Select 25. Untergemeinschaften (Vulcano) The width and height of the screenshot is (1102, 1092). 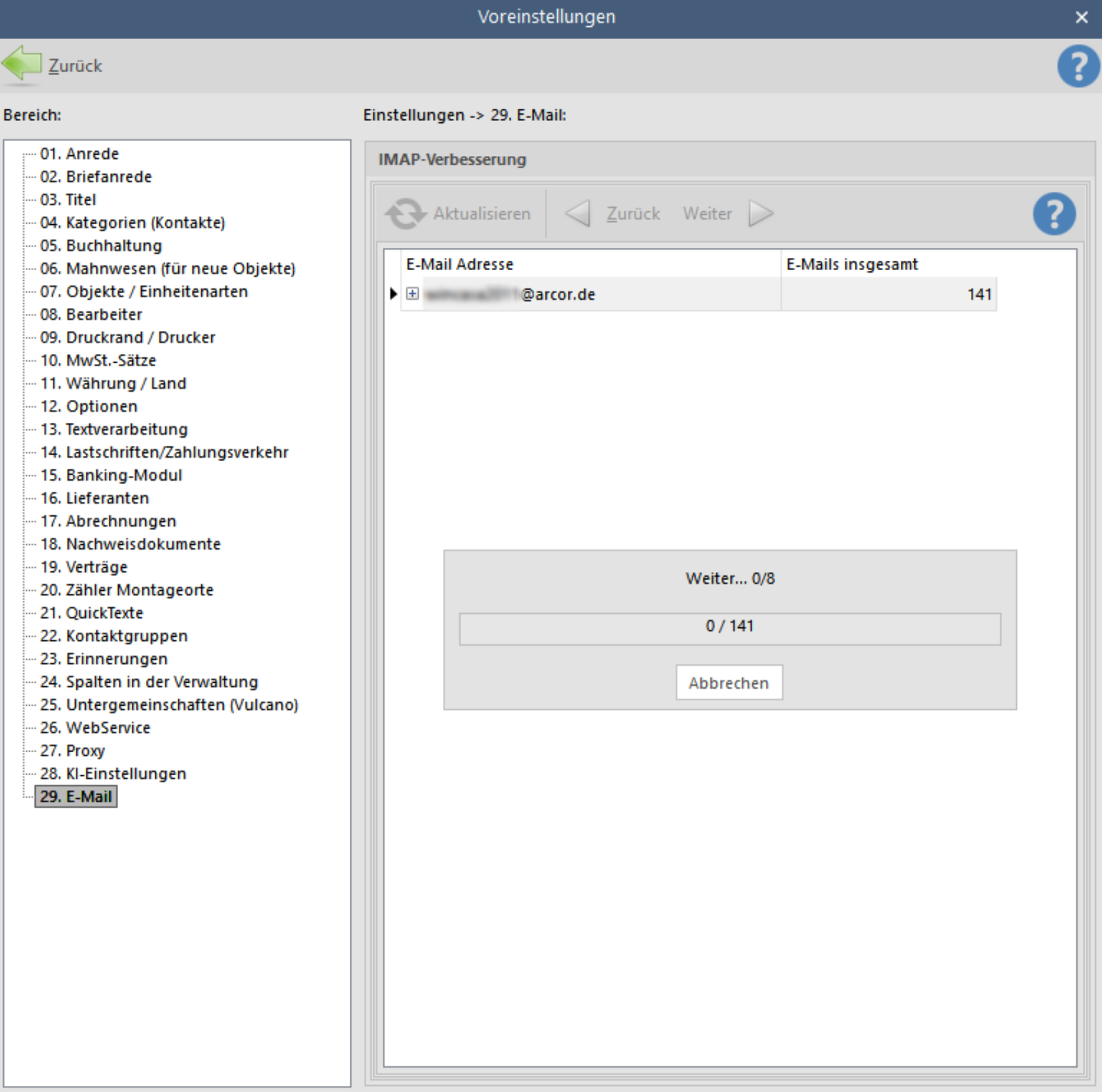(x=169, y=705)
